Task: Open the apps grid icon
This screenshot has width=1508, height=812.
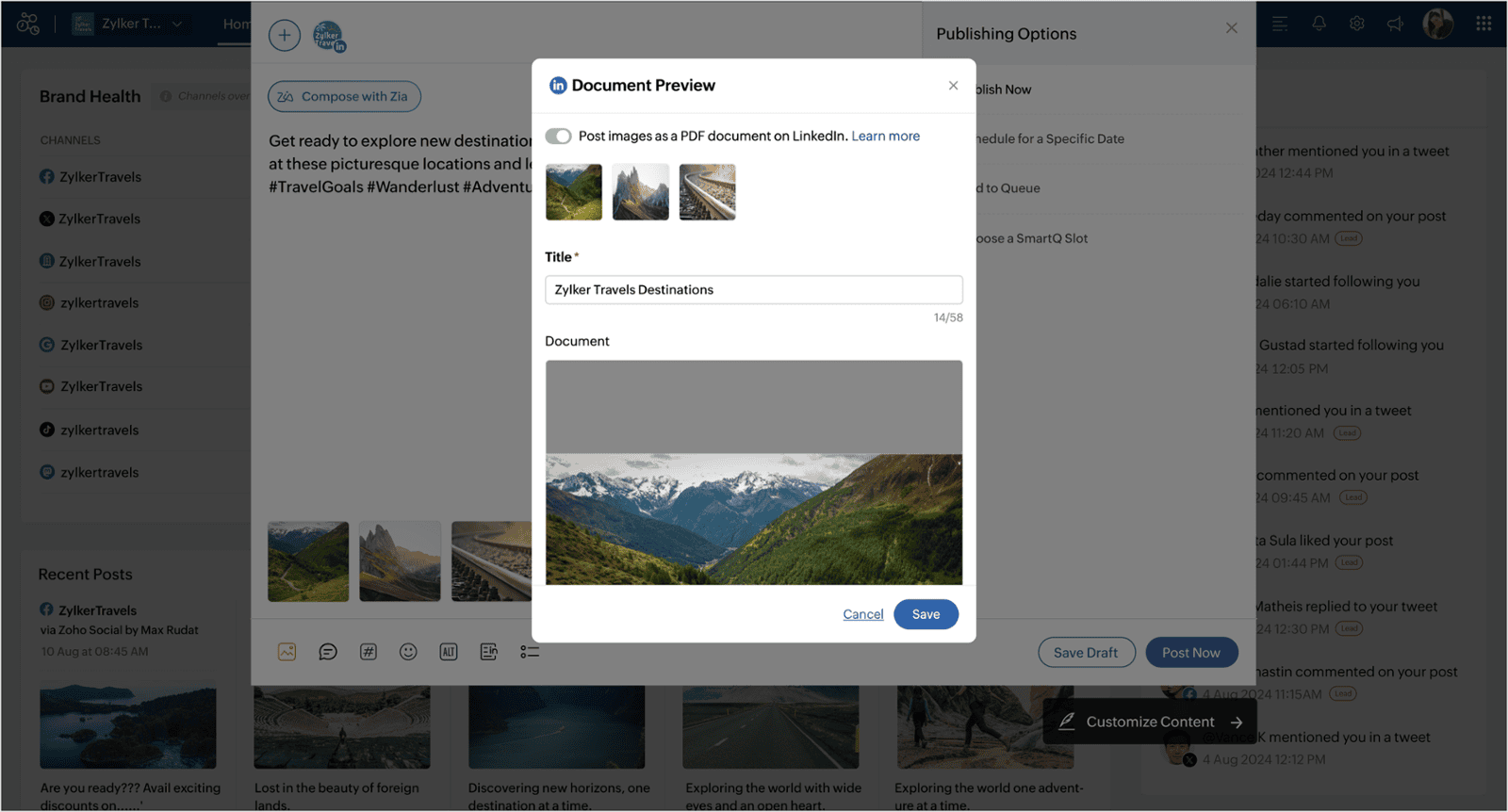Action: tap(1483, 24)
